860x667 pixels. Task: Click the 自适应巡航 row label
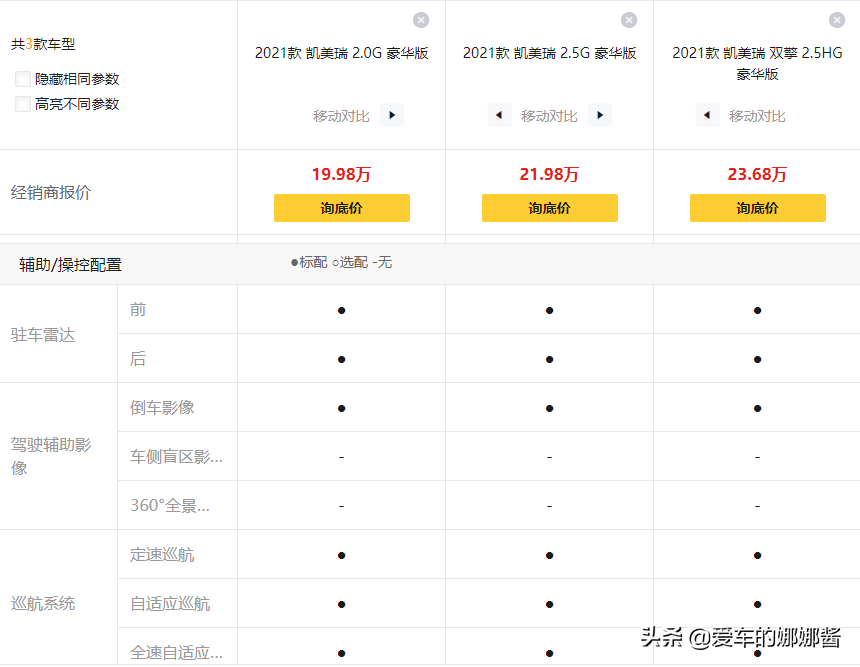click(170, 603)
